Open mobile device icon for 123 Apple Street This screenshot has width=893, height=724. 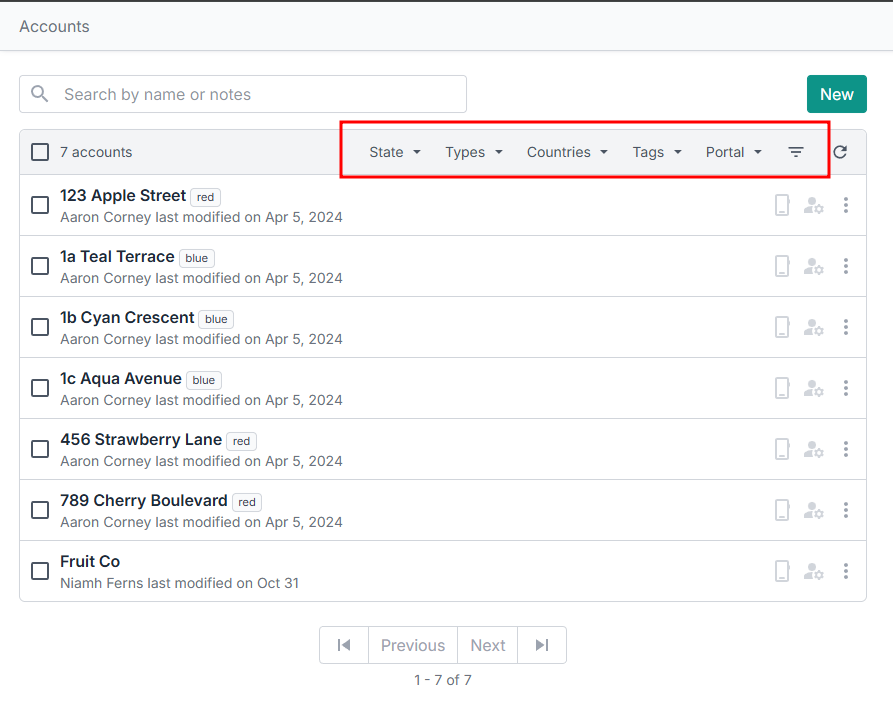pos(782,205)
